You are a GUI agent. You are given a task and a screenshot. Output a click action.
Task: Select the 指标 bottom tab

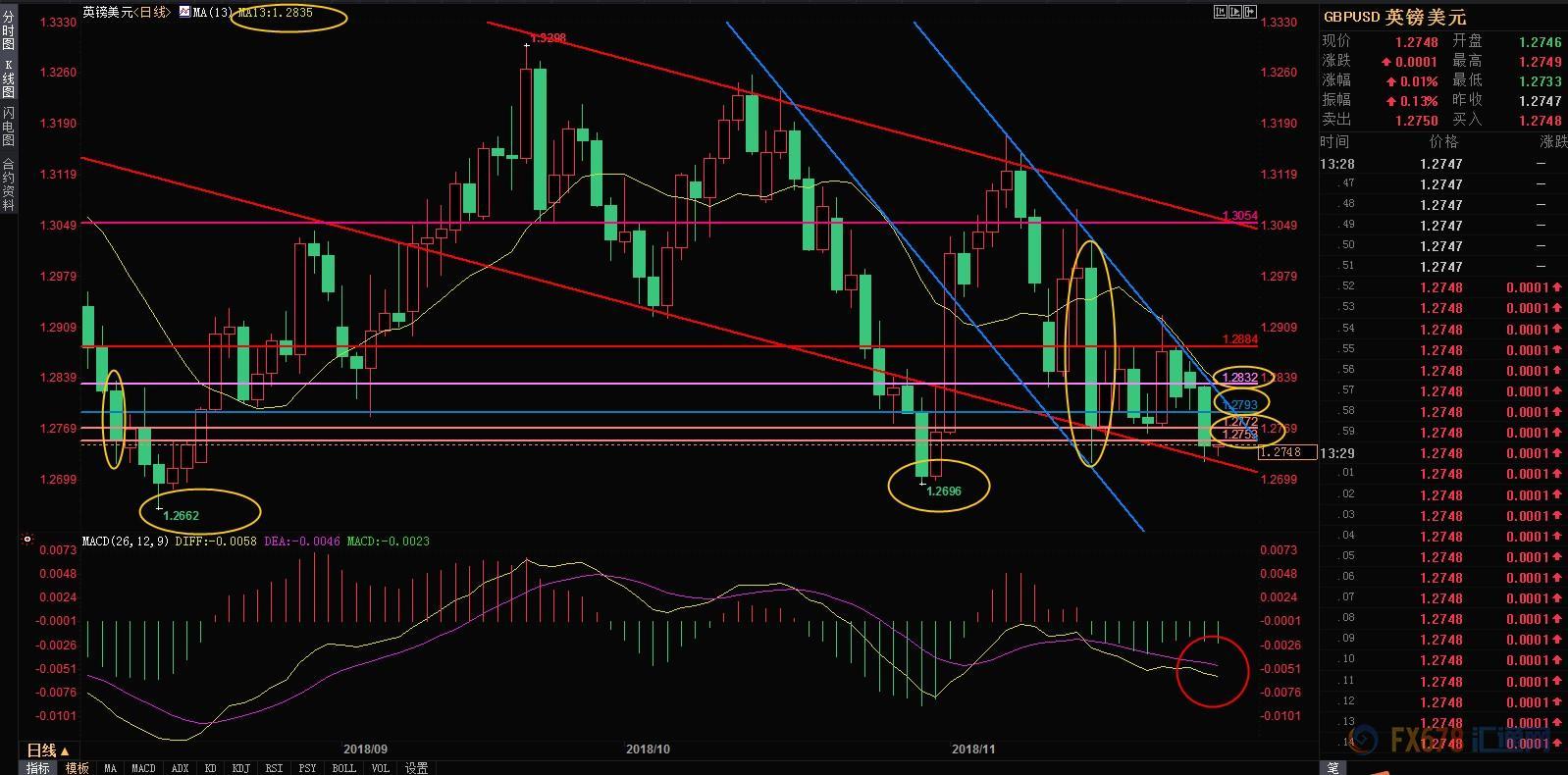(x=38, y=768)
